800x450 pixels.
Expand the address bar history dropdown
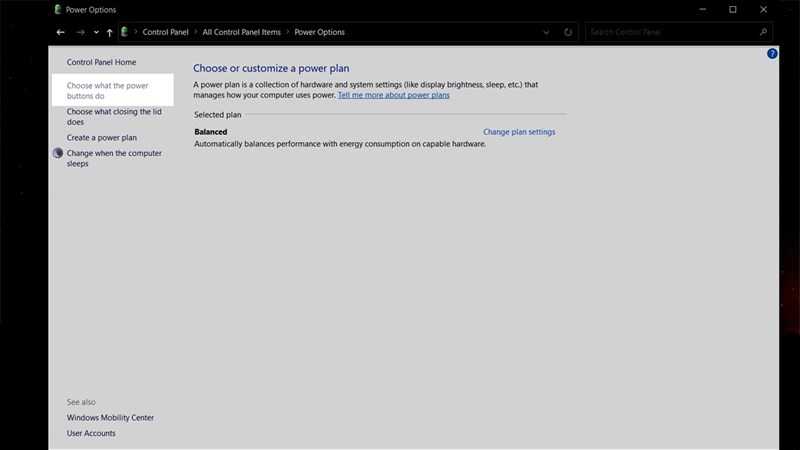[546, 32]
